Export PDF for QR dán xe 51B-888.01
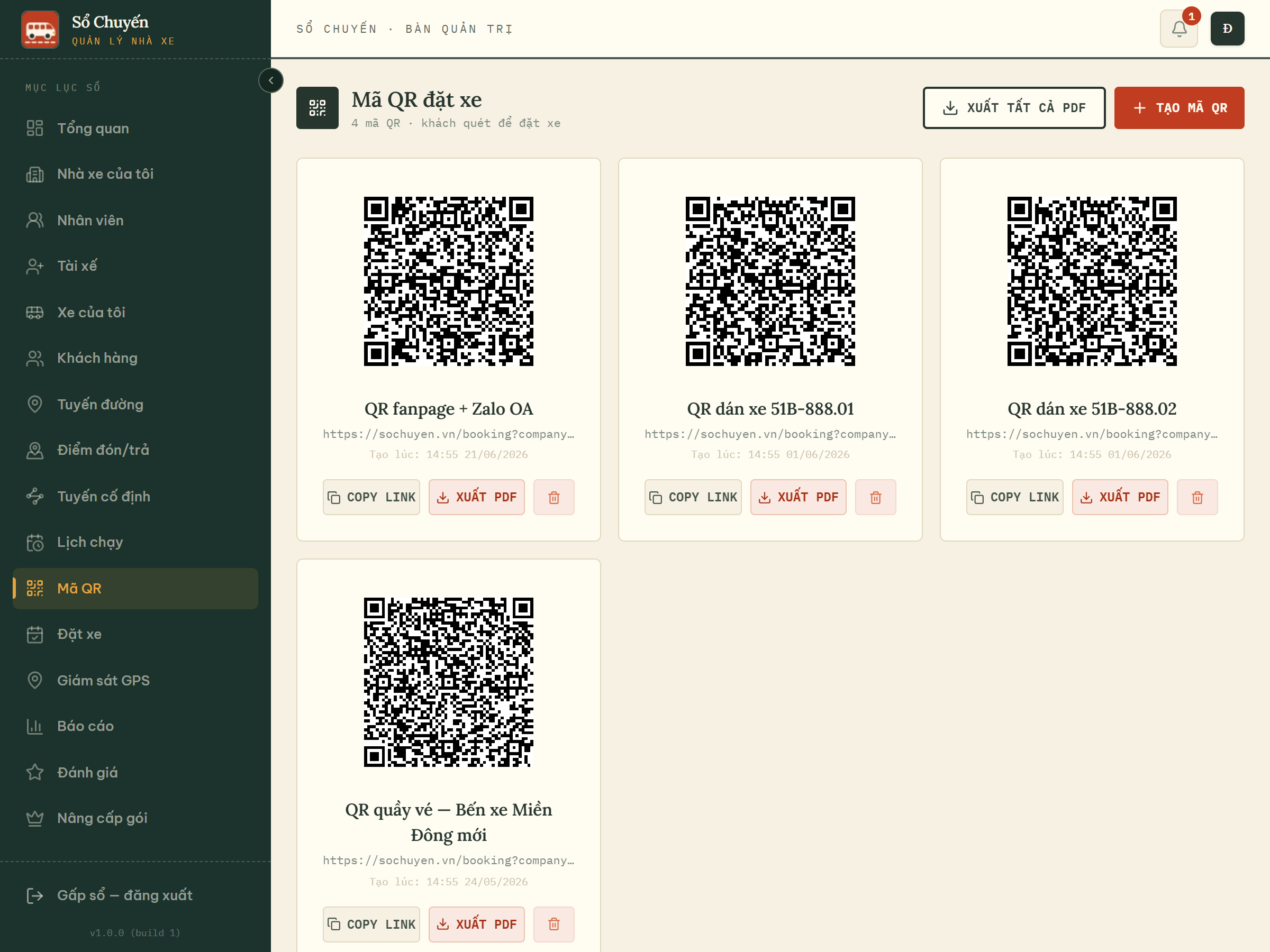 point(798,497)
